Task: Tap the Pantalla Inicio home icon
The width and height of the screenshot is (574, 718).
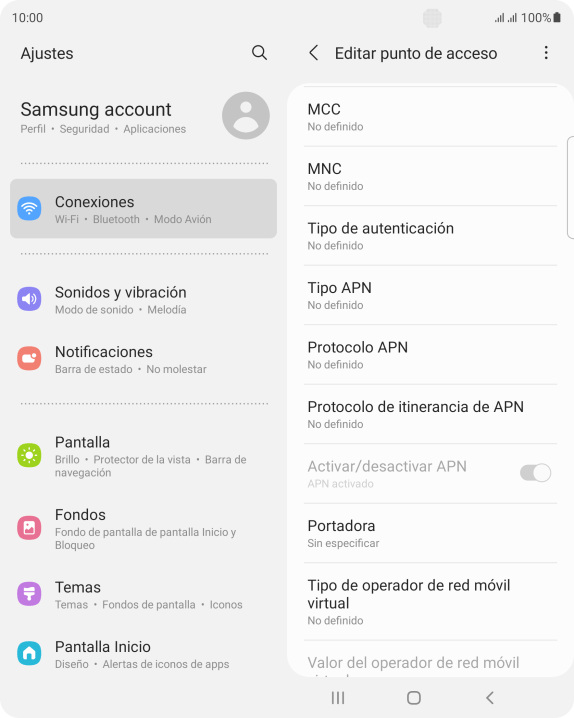Action: 29,653
